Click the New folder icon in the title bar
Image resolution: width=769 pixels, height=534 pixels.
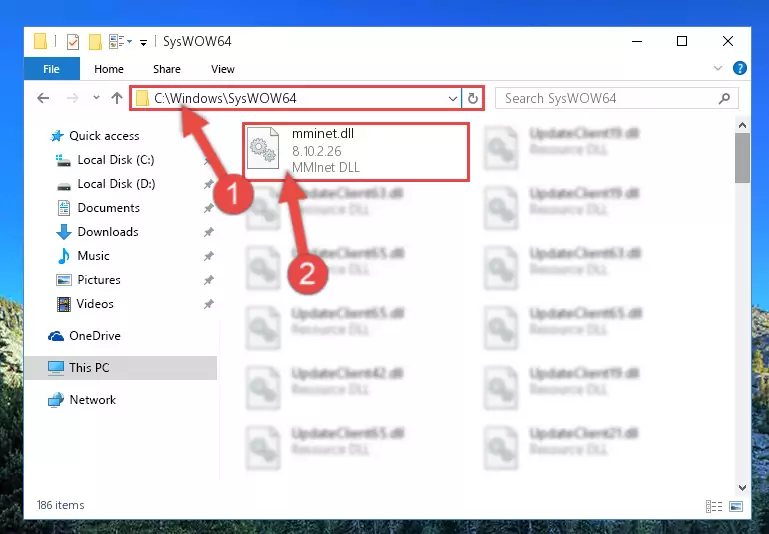point(95,42)
